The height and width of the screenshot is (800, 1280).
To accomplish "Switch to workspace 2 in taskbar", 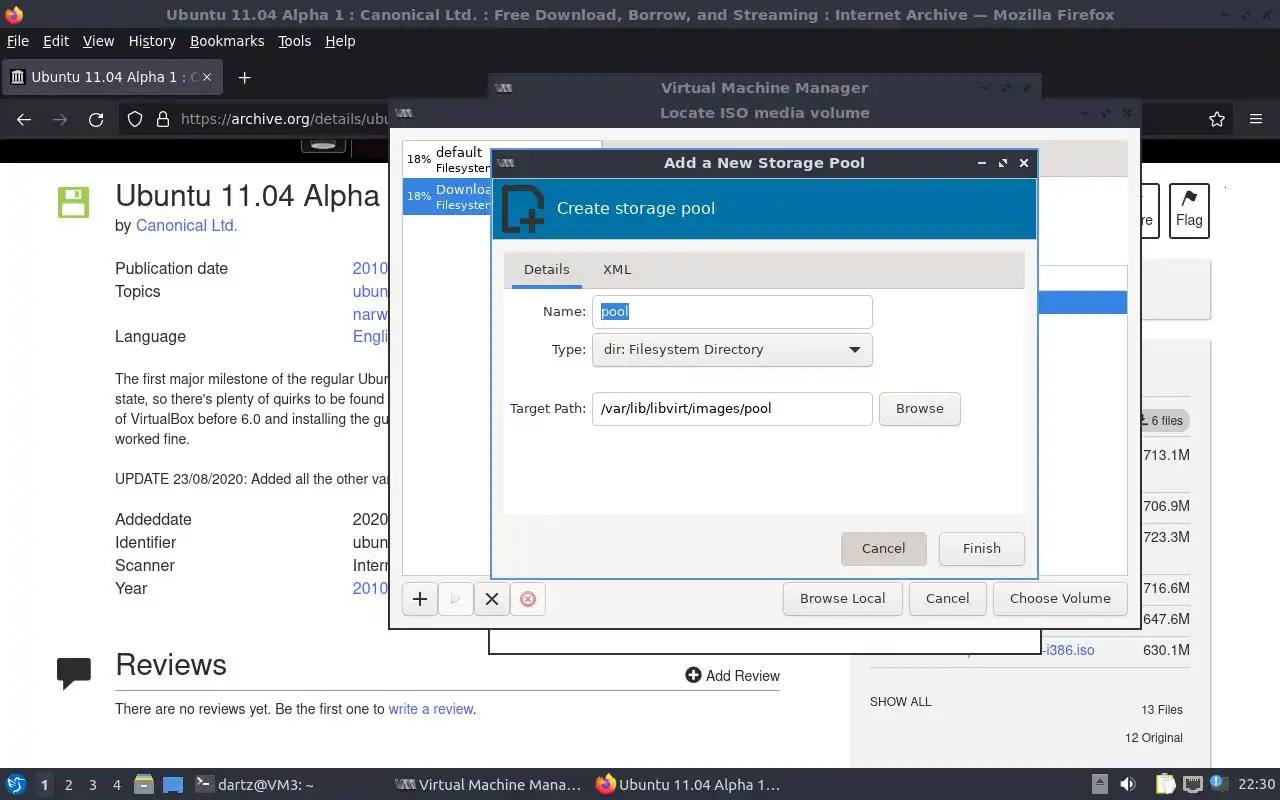I will [x=69, y=785].
